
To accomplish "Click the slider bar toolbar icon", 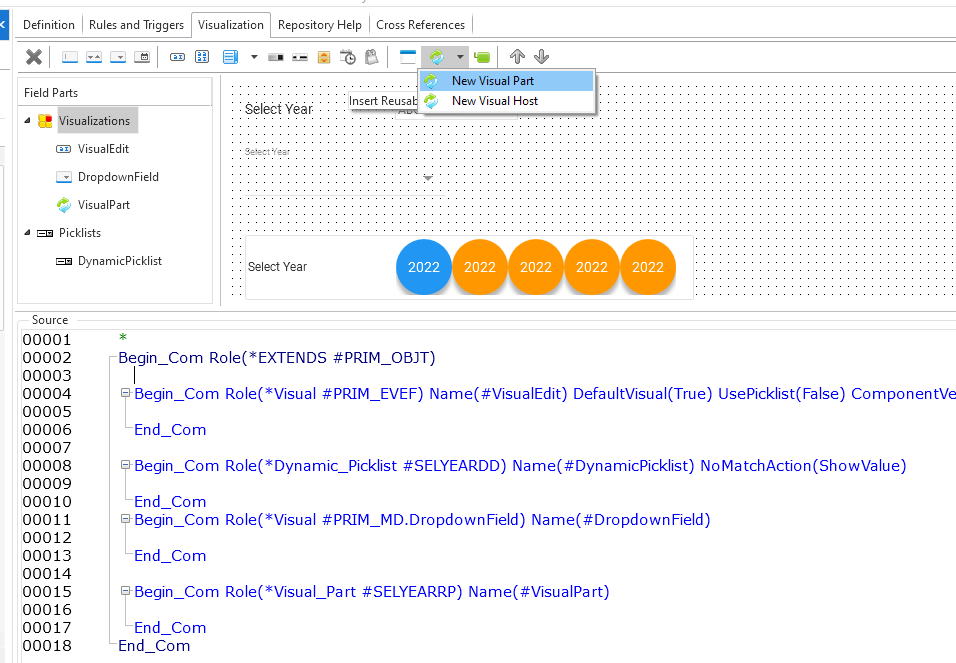I will [300, 57].
